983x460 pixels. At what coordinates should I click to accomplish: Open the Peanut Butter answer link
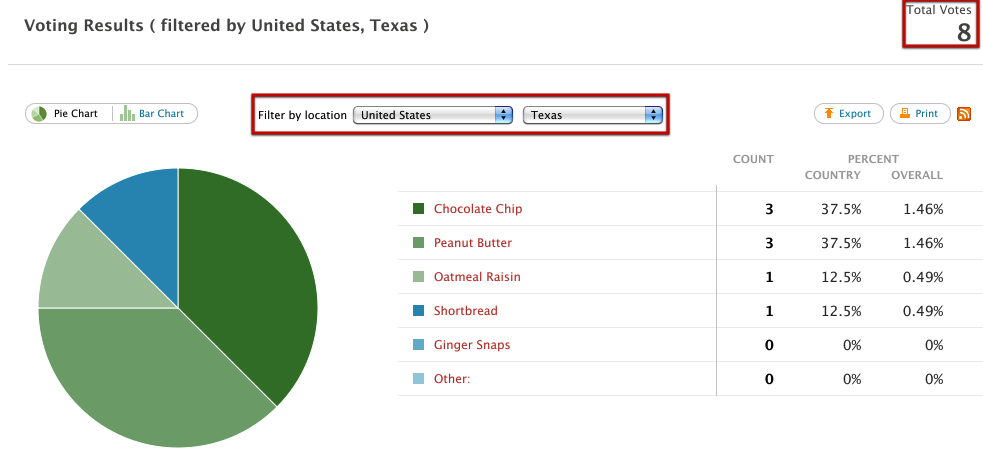[473, 243]
